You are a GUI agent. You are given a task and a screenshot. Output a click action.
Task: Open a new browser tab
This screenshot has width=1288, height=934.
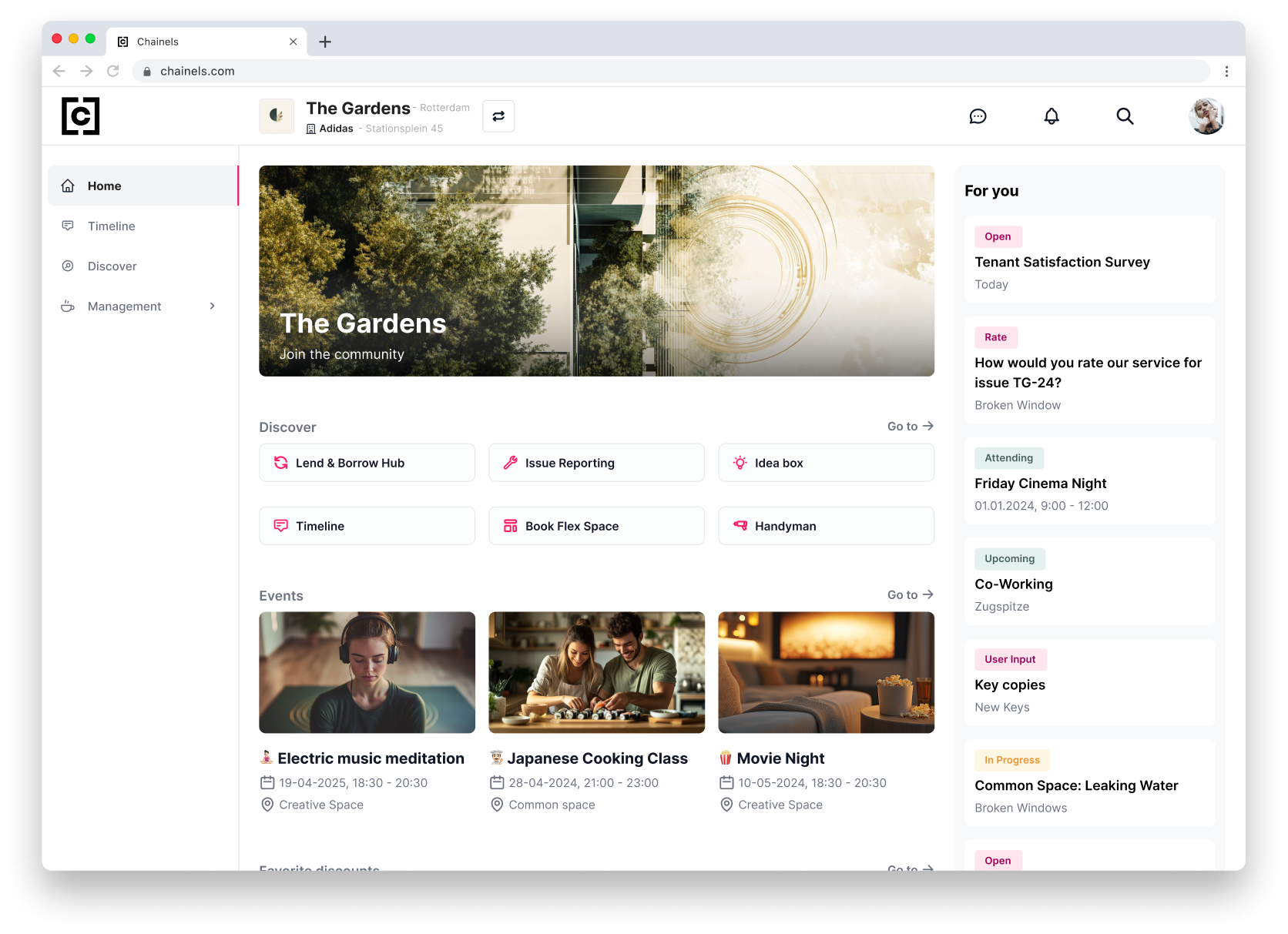coord(325,42)
